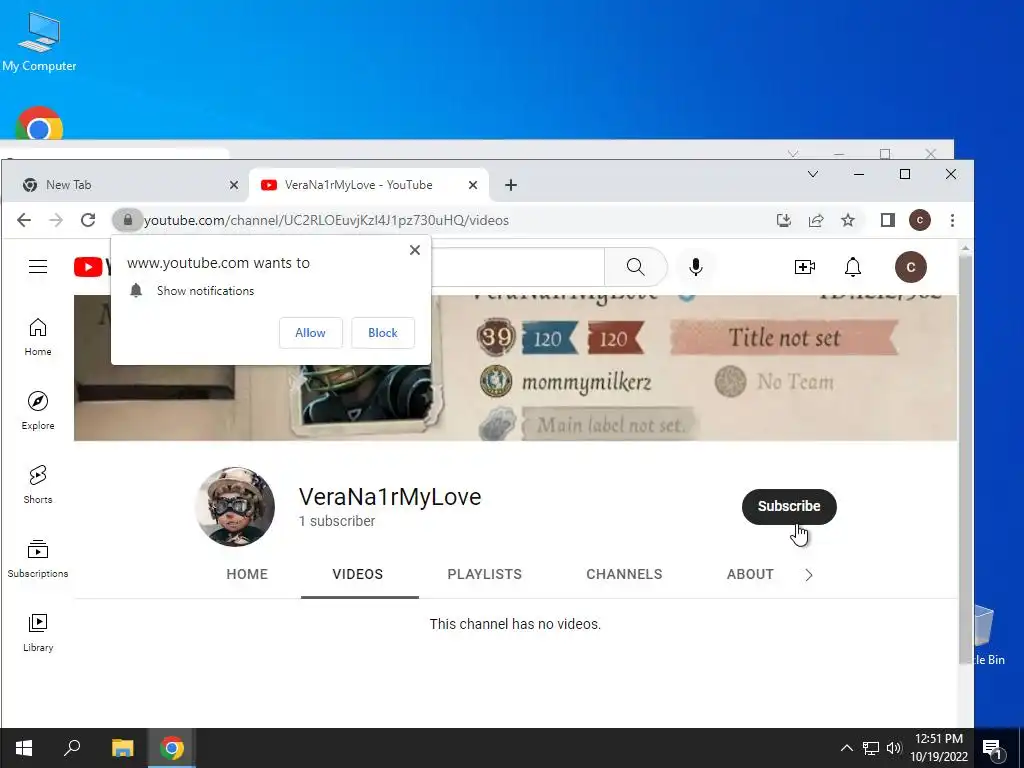Image resolution: width=1024 pixels, height=768 pixels.
Task: Open the volume tray icon
Action: [x=894, y=748]
